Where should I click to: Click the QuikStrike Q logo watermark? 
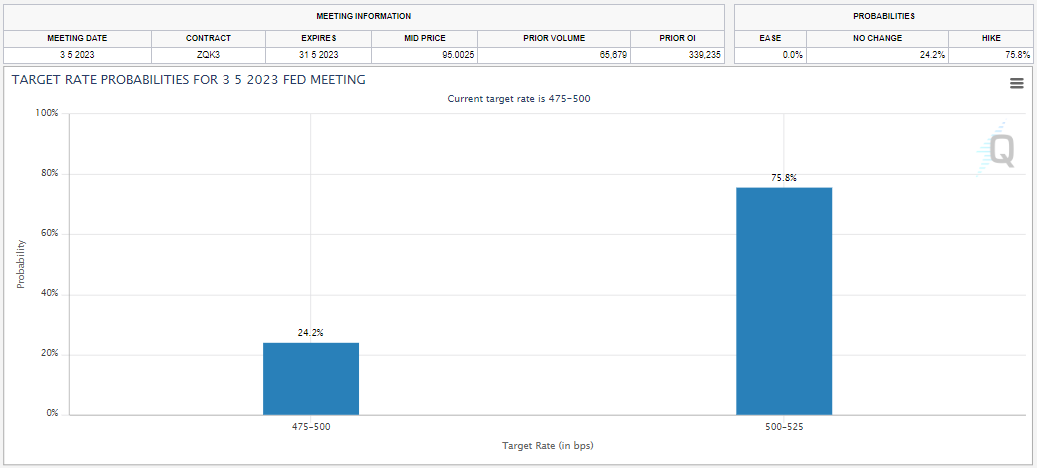[995, 149]
